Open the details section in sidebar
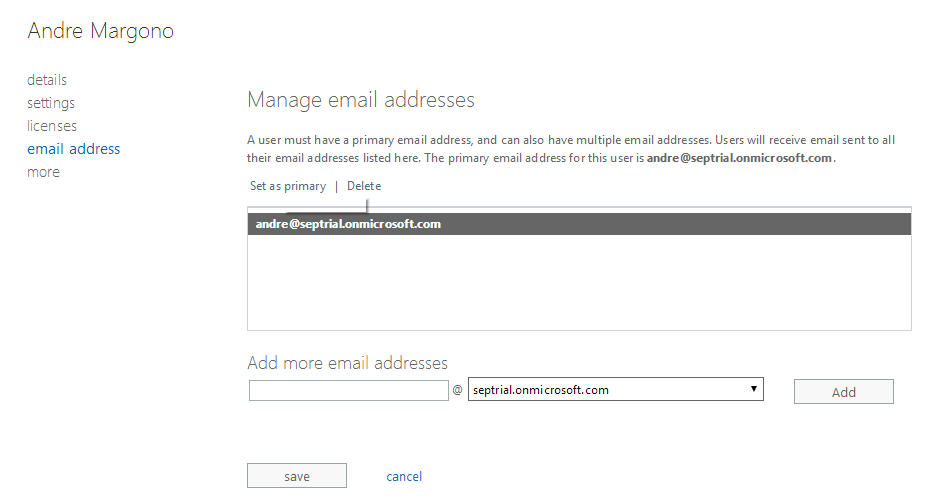The image size is (926, 502). [x=47, y=80]
